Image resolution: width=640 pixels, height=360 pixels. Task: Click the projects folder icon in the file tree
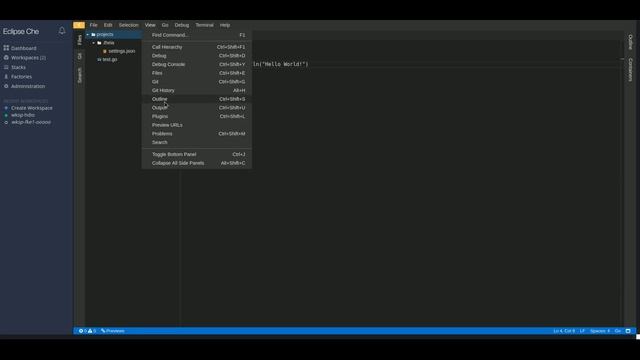(x=93, y=35)
